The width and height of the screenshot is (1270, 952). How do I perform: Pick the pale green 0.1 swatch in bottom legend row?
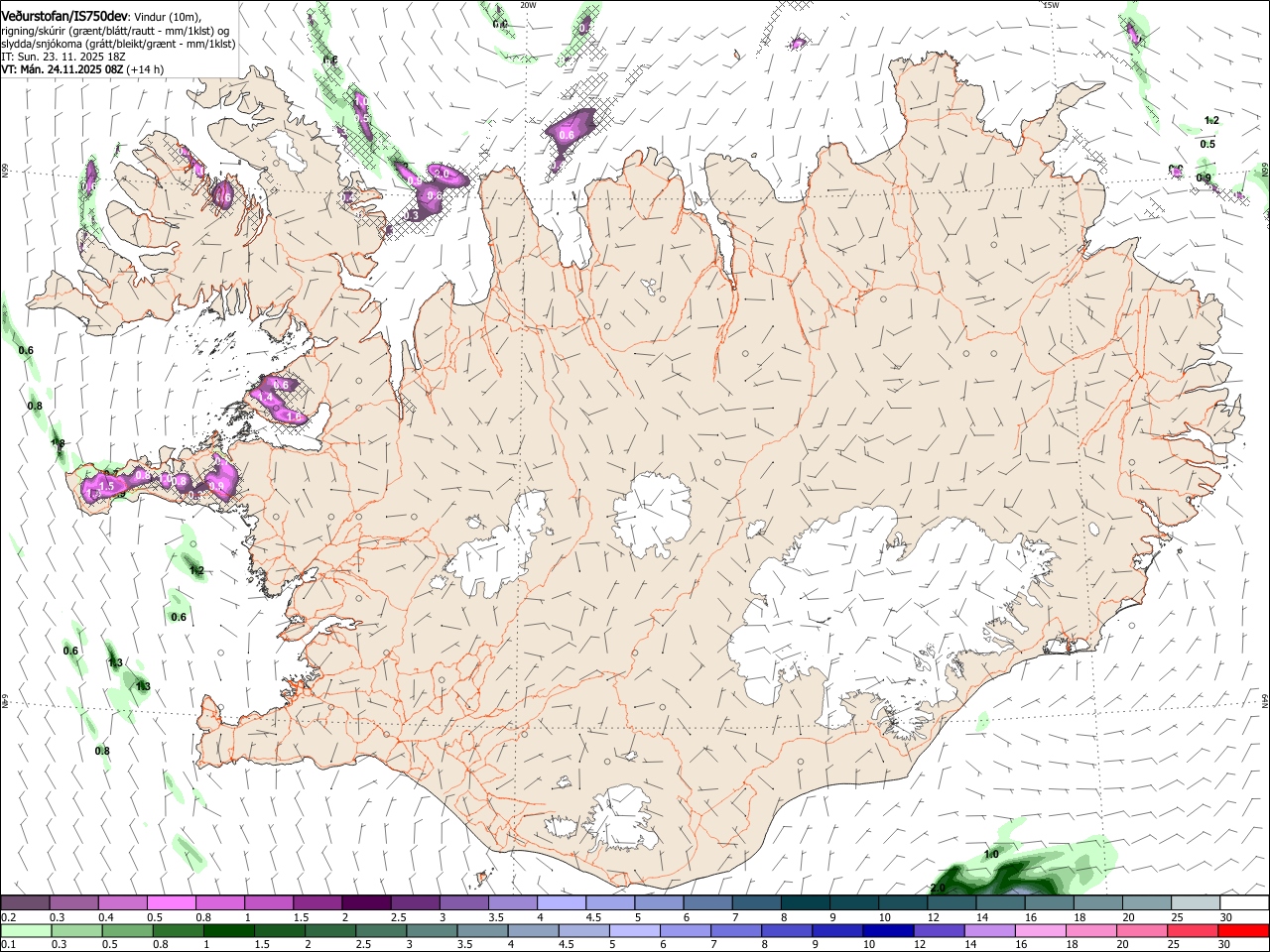tap(26, 930)
